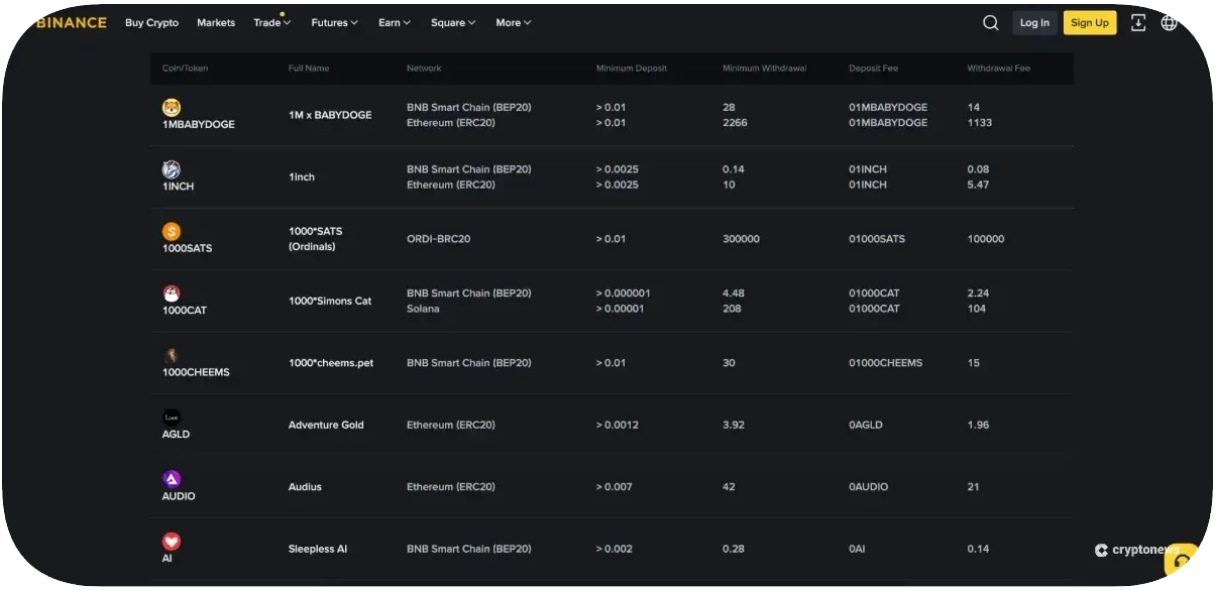The image size is (1219, 590).
Task: Click the 1000CHEEMS token icon
Action: point(171,355)
